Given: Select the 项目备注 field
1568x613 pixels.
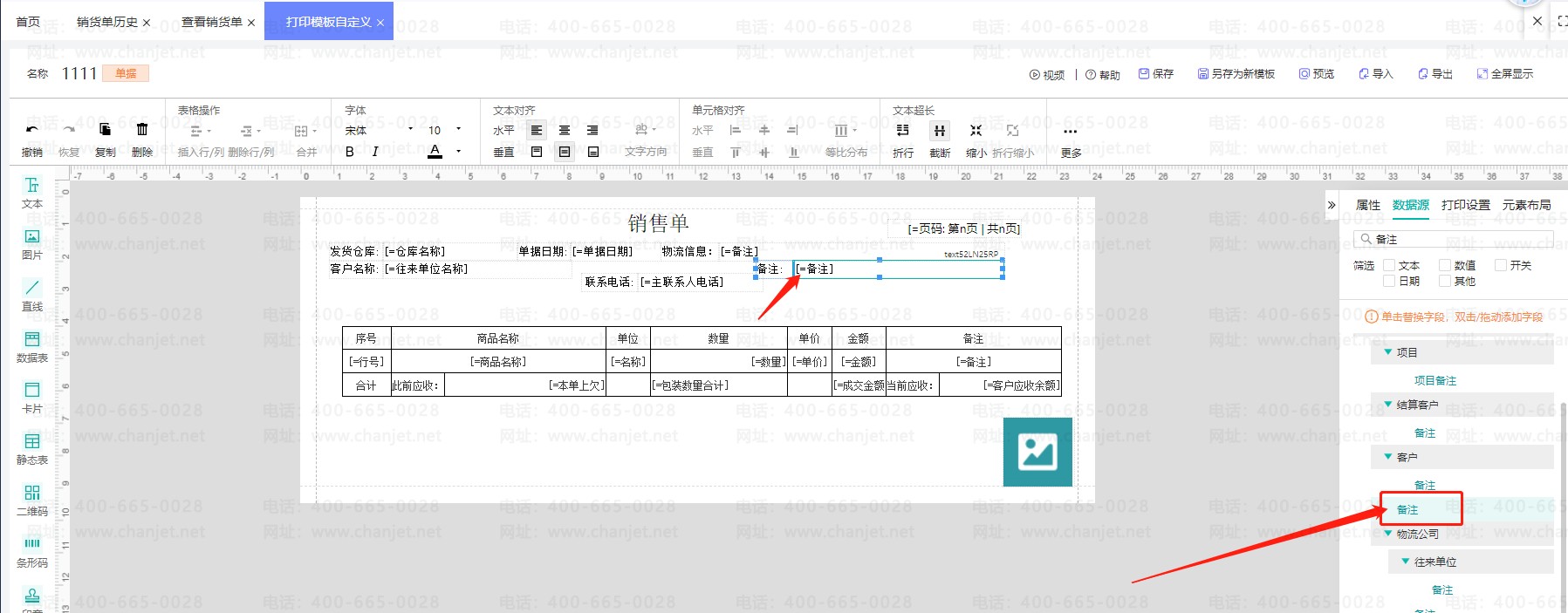Looking at the screenshot, I should [1435, 380].
